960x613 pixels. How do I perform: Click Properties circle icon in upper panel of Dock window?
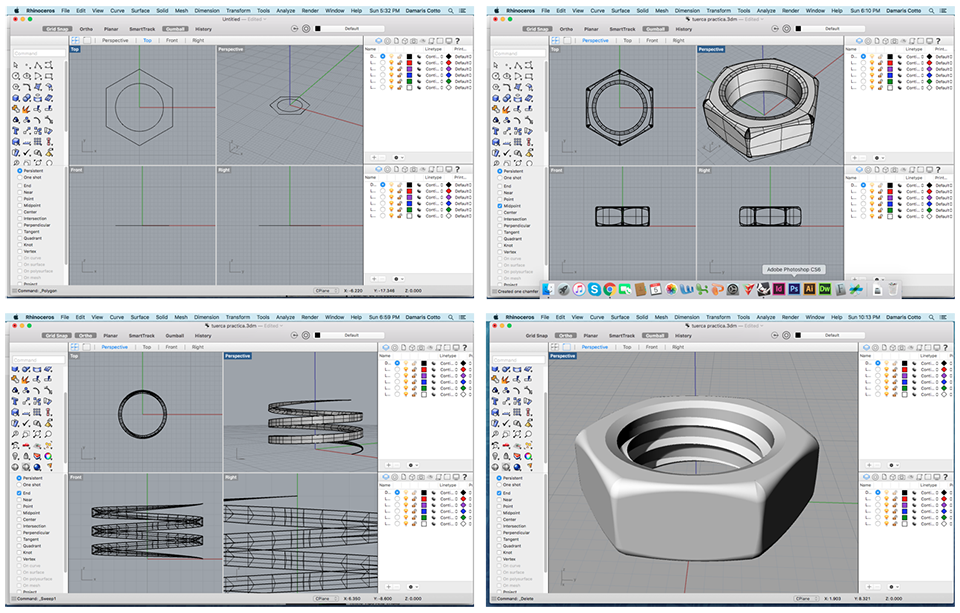pos(868,40)
